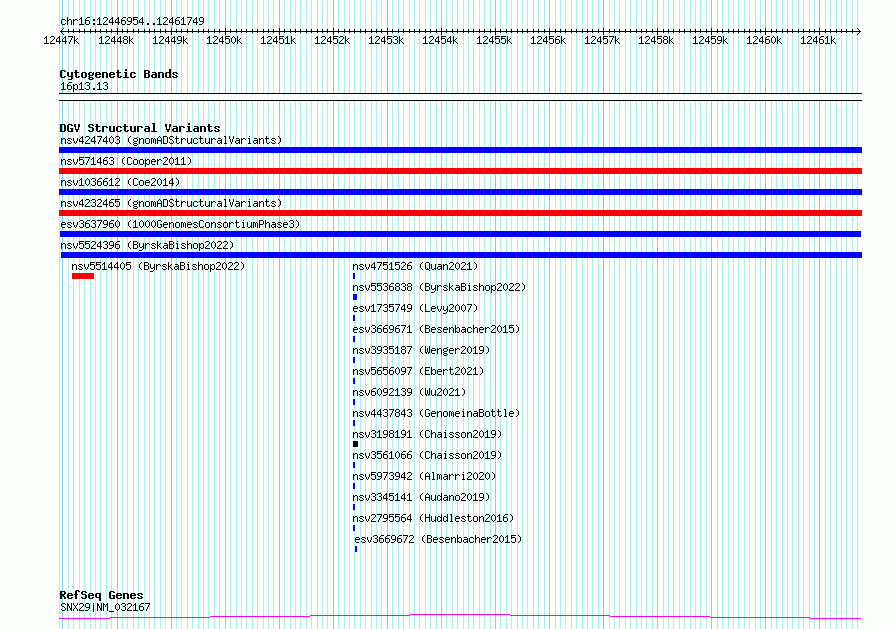Open esv3637960 1000Genomes variant label
Image resolution: width=890 pixels, height=629 pixels.
click(x=180, y=224)
